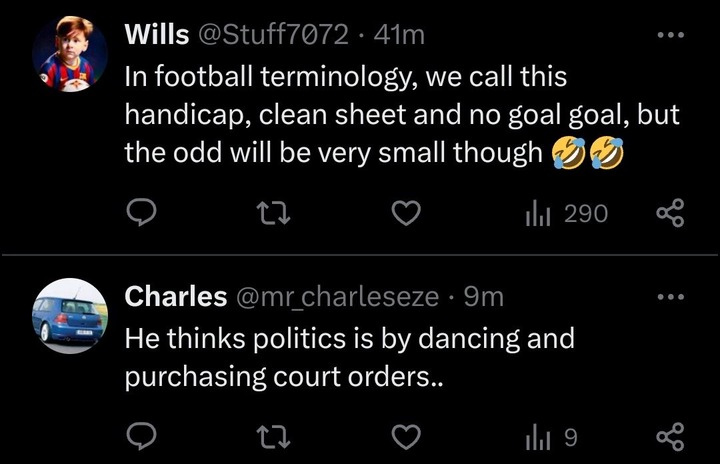This screenshot has height=464, width=720.
Task: Open the 41m timestamp on Wills' tweet
Action: pos(399,35)
